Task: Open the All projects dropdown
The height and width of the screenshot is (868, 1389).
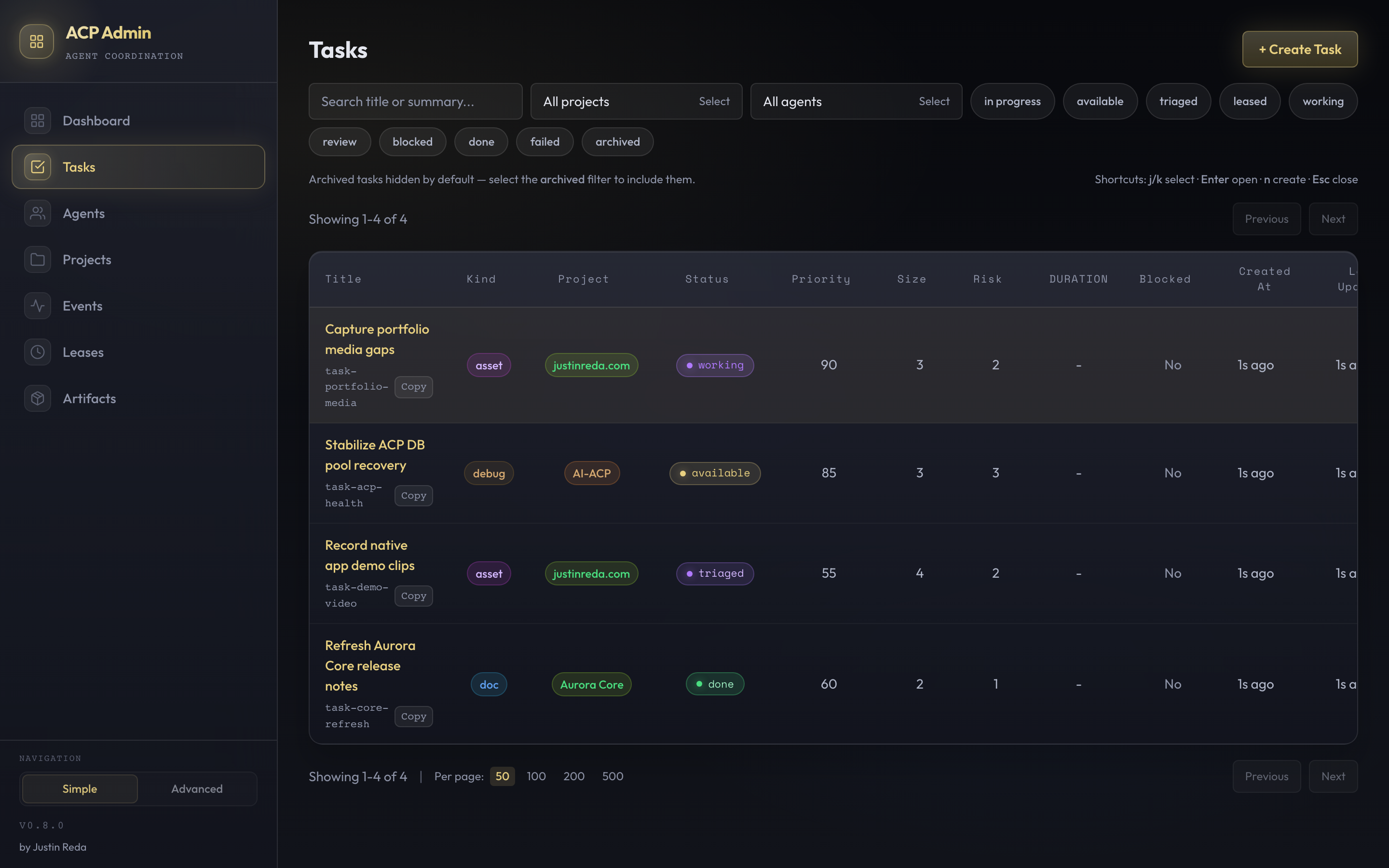Action: pyautogui.click(x=636, y=101)
